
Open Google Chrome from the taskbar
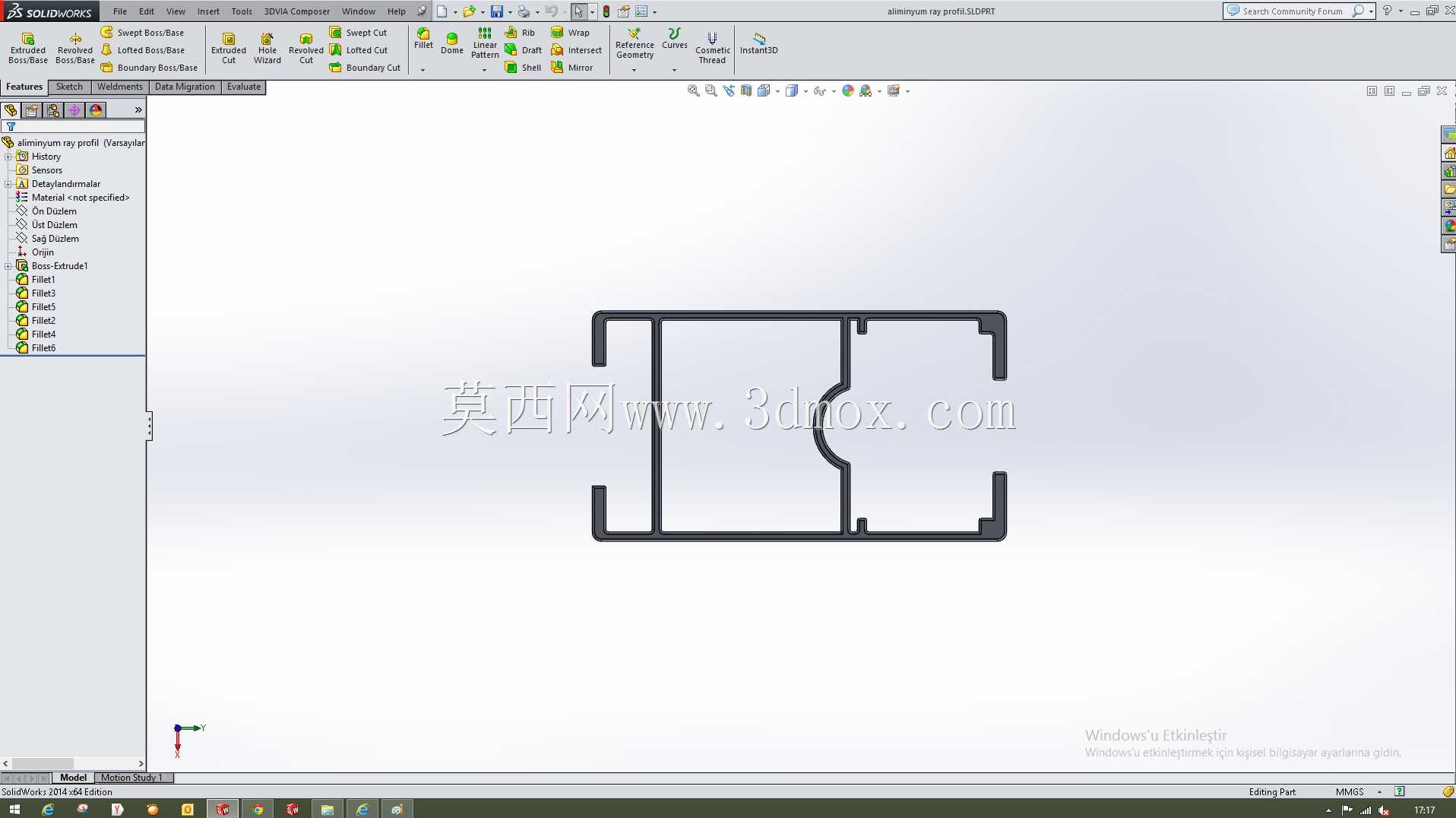click(258, 810)
